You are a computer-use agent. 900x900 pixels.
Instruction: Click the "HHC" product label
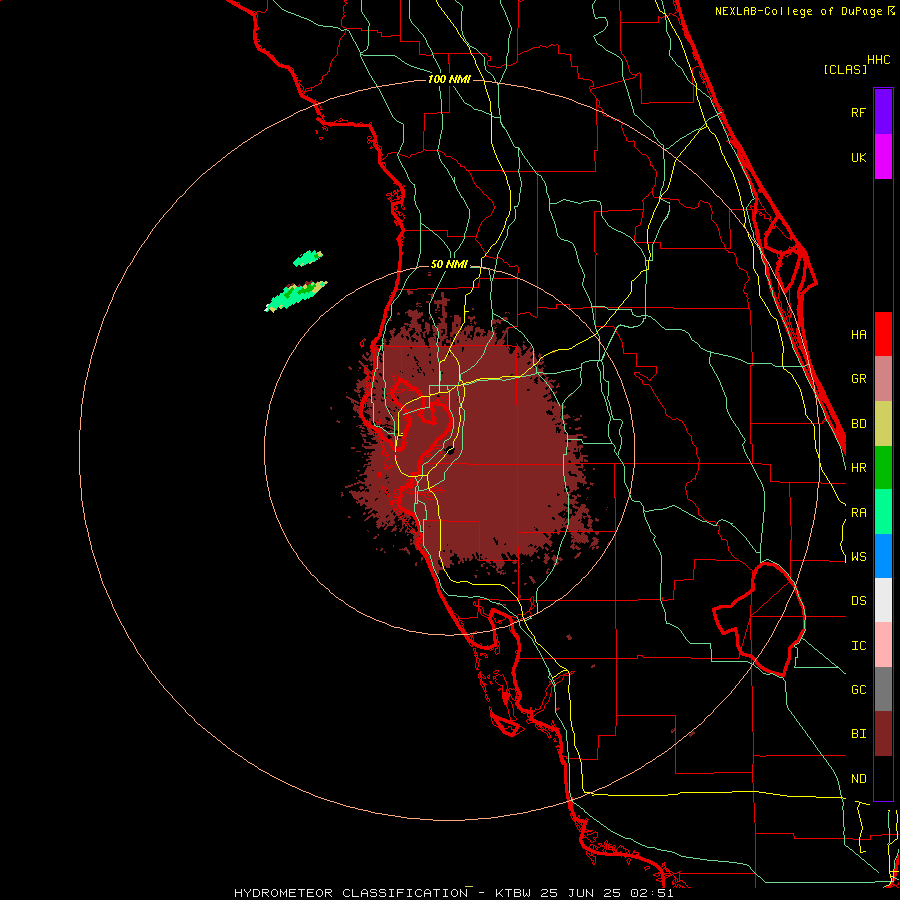pos(879,60)
